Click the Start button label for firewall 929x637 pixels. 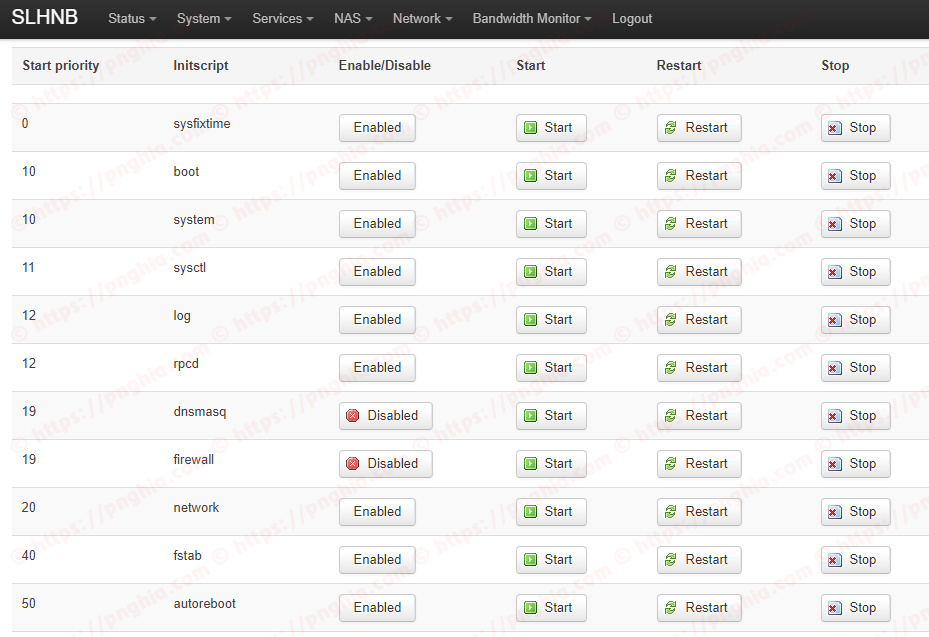(558, 464)
